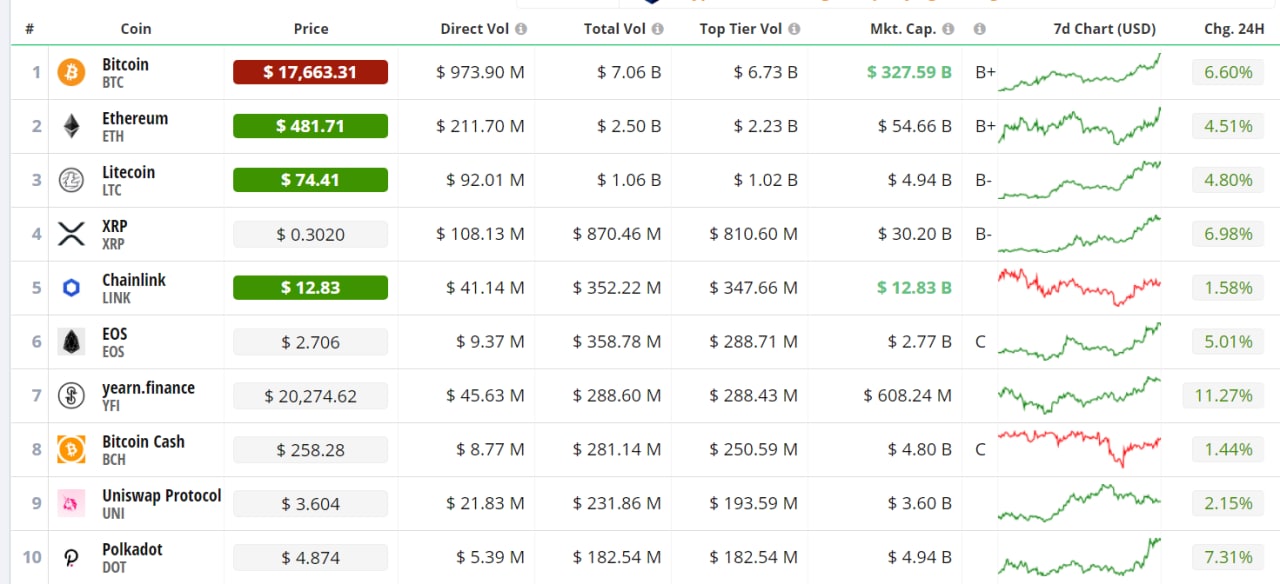Click Litecoin's green price $ 74.41
The height and width of the screenshot is (584, 1280).
coord(310,180)
